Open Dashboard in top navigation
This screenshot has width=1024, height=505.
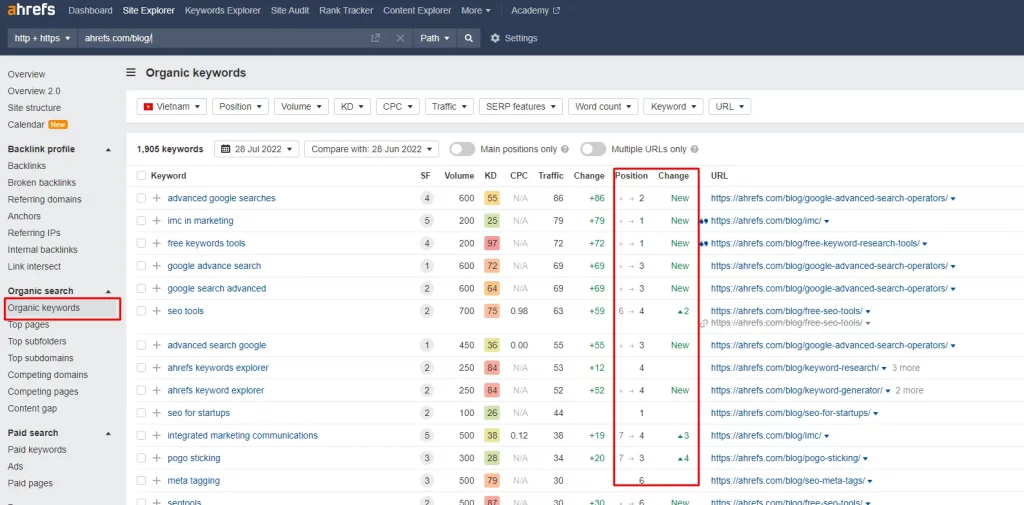coord(90,10)
